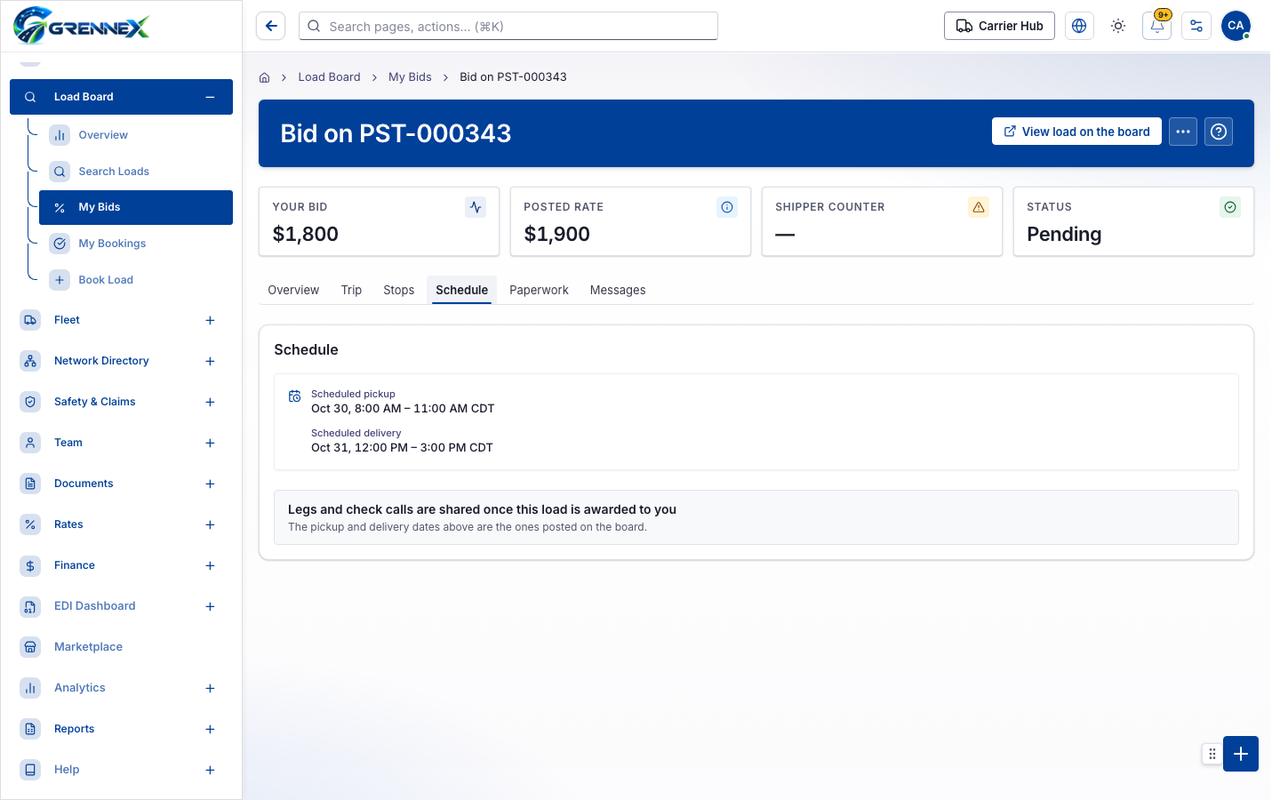Click View load on the board
This screenshot has width=1280, height=800.
point(1077,132)
